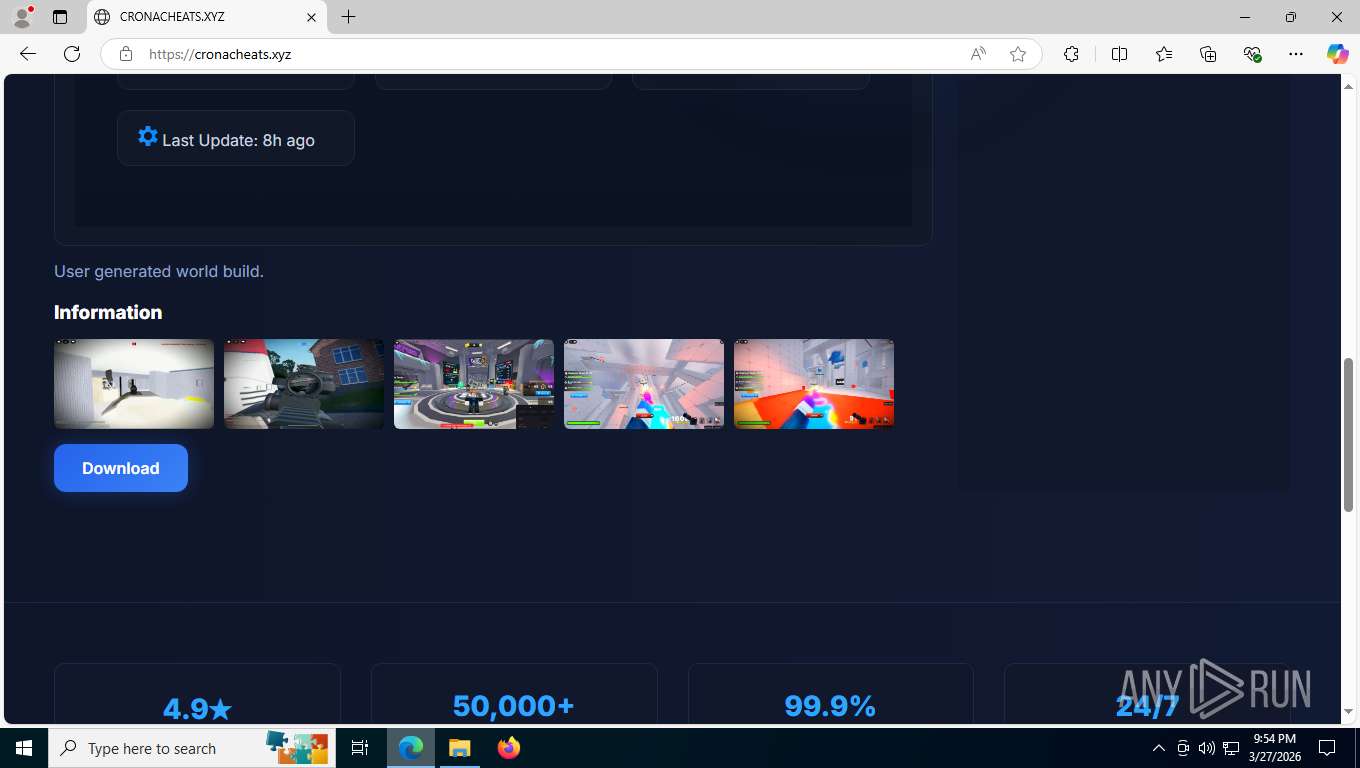The height and width of the screenshot is (768, 1360).
Task: Add page to favorites star icon
Action: pos(1018,54)
